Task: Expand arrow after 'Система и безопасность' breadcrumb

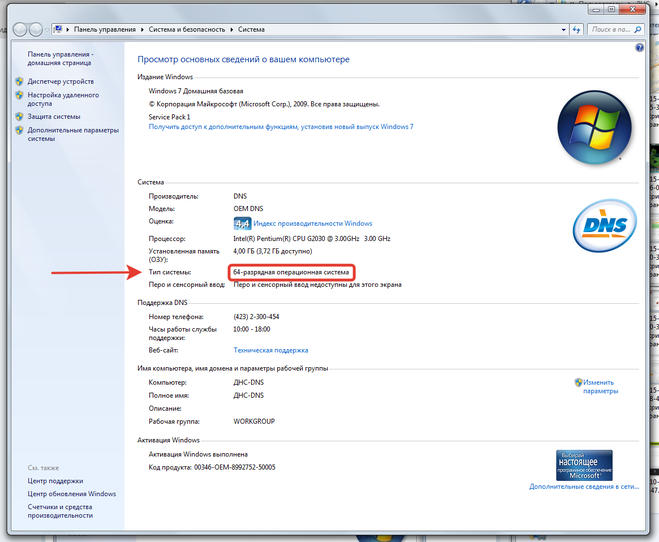Action: pyautogui.click(x=232, y=29)
